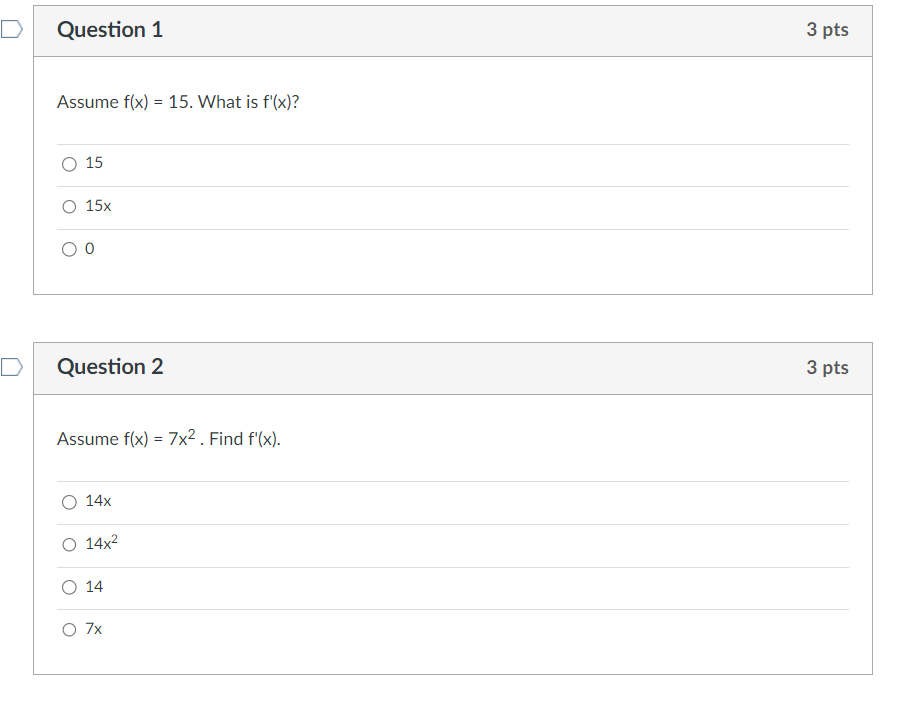Click the '0' answer label text

90,249
